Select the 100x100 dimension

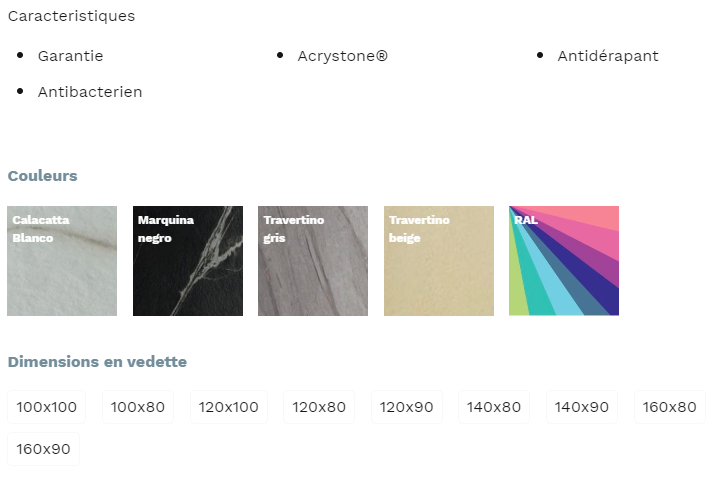pos(46,407)
